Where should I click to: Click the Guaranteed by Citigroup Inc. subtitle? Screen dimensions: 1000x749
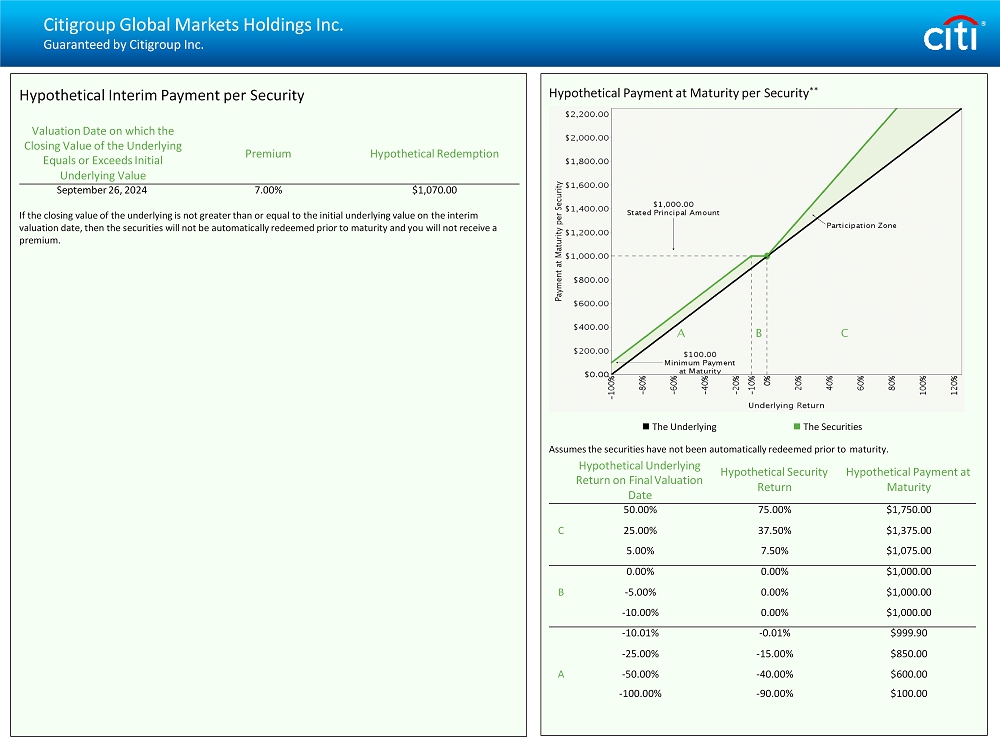123,45
